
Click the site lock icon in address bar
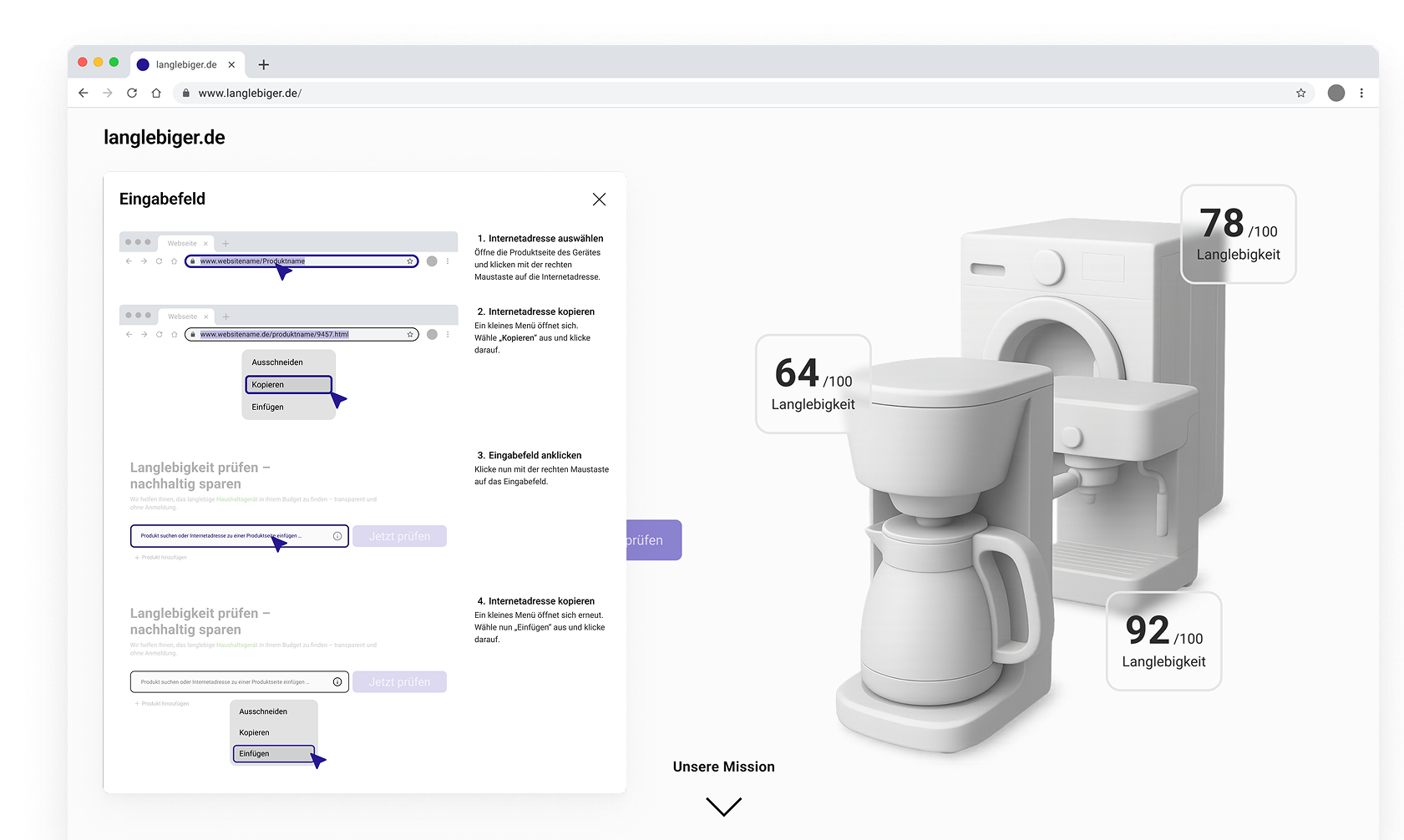pos(186,94)
